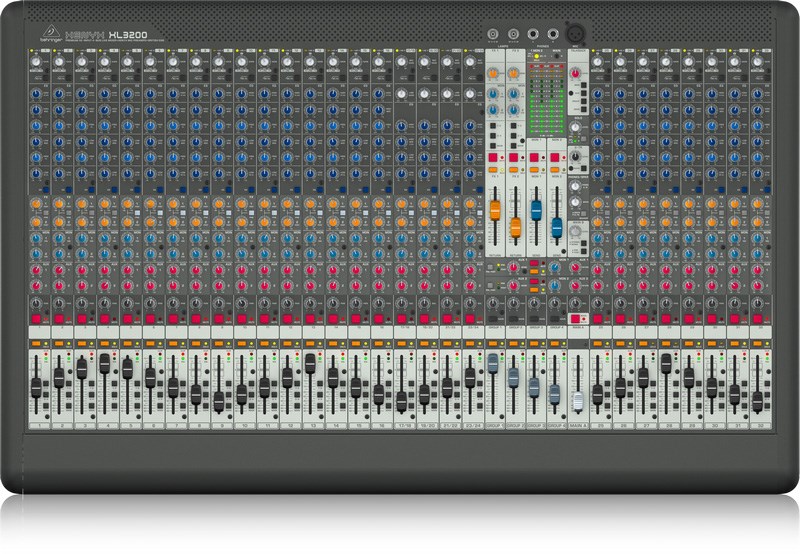Click the channel 32 fader cap
The width and height of the screenshot is (800, 554).
[757, 402]
